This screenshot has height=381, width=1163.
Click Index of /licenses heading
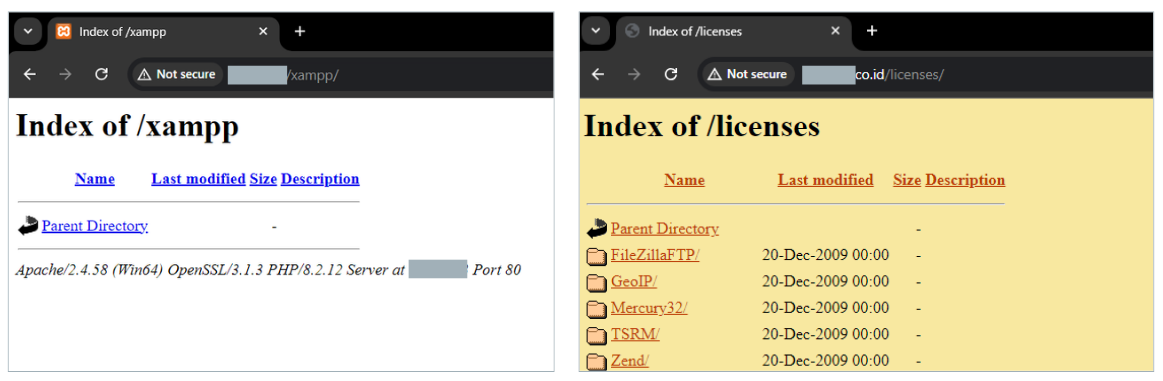702,127
